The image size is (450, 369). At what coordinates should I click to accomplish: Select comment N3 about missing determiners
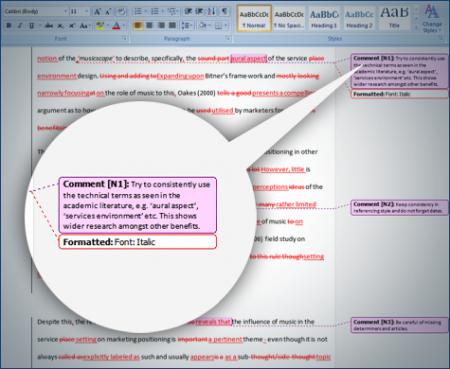(399, 325)
